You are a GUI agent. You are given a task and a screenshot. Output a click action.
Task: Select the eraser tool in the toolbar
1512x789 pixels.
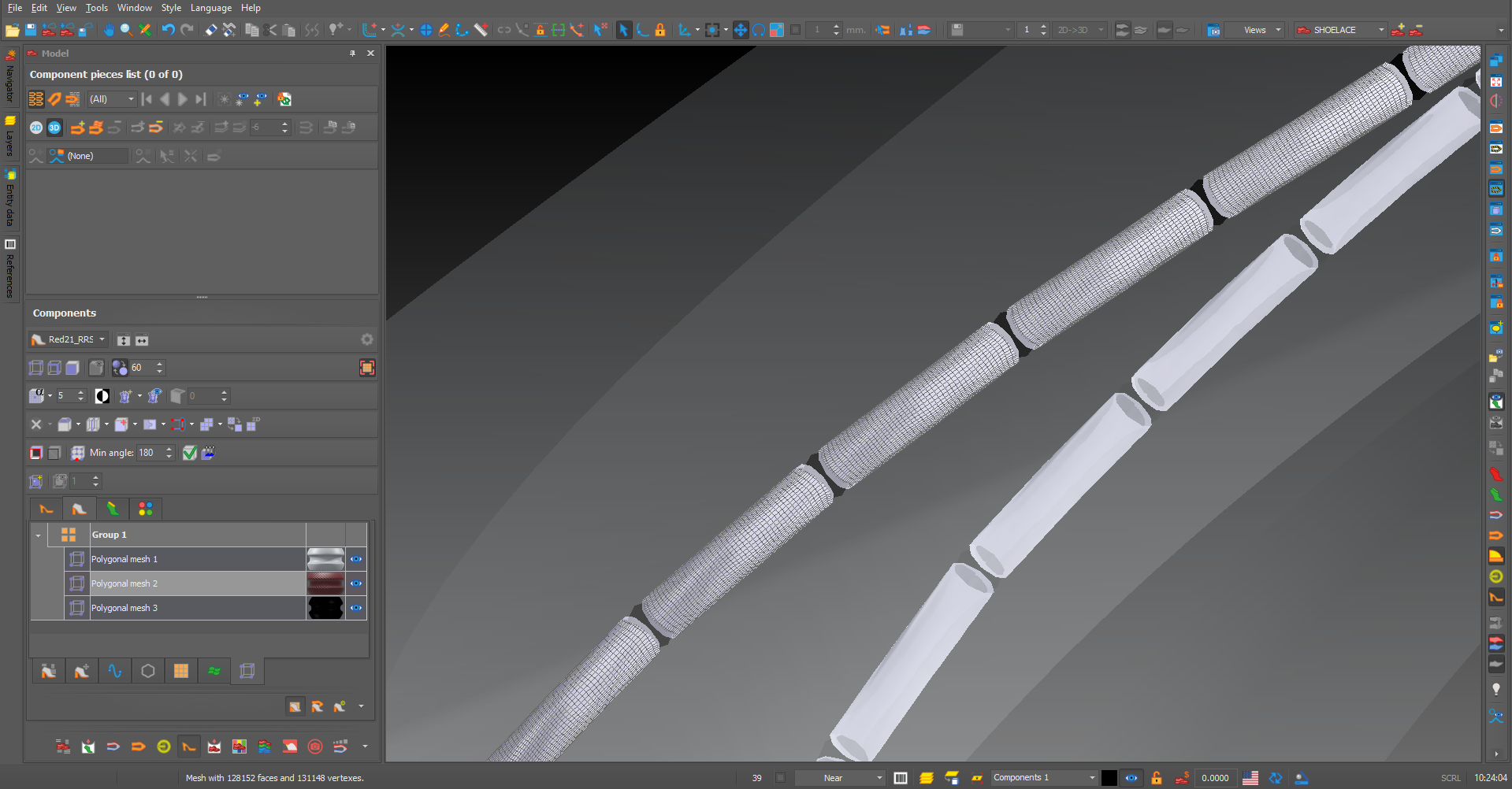click(211, 30)
